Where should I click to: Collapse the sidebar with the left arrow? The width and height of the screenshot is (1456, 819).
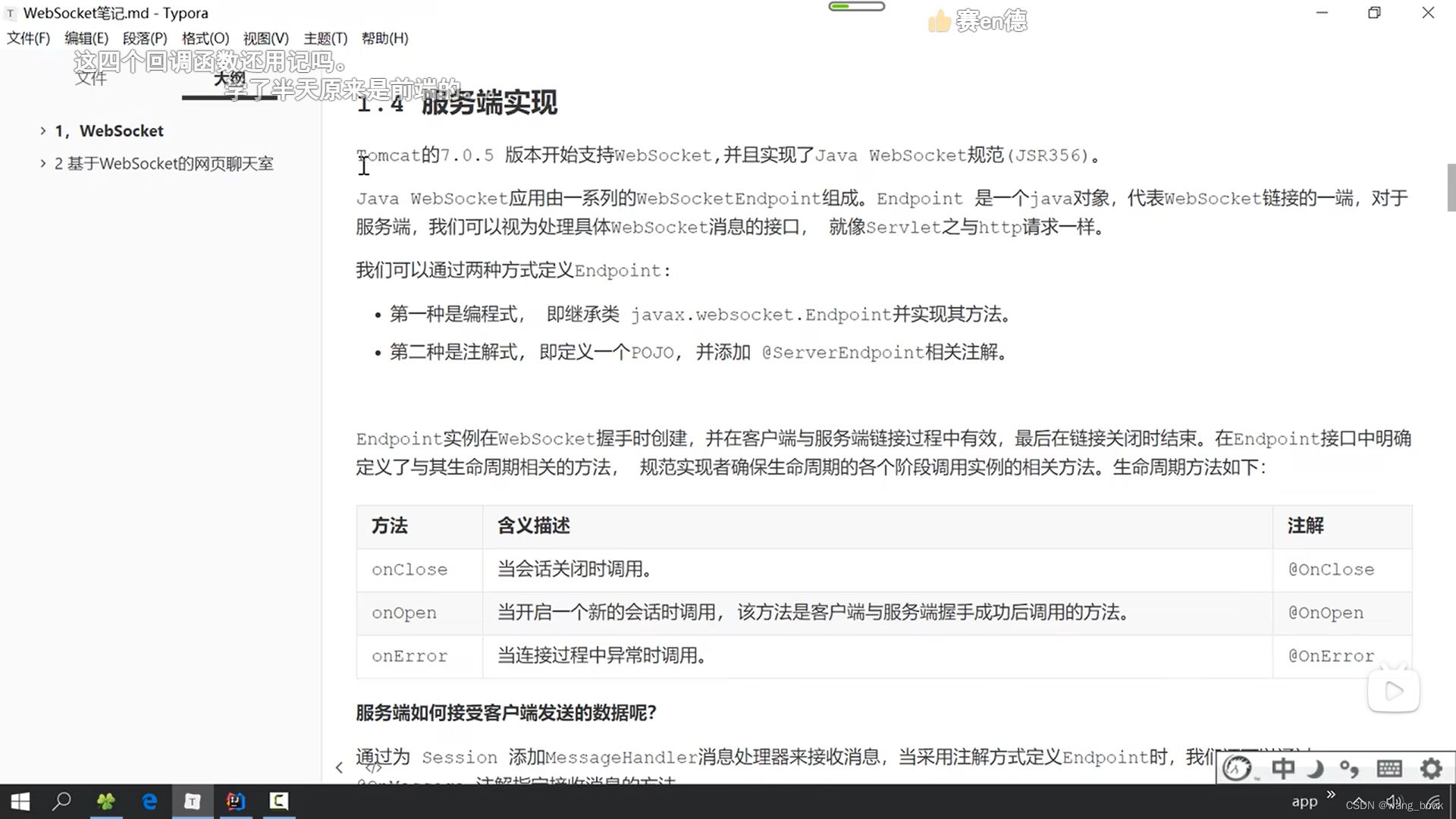pos(339,767)
